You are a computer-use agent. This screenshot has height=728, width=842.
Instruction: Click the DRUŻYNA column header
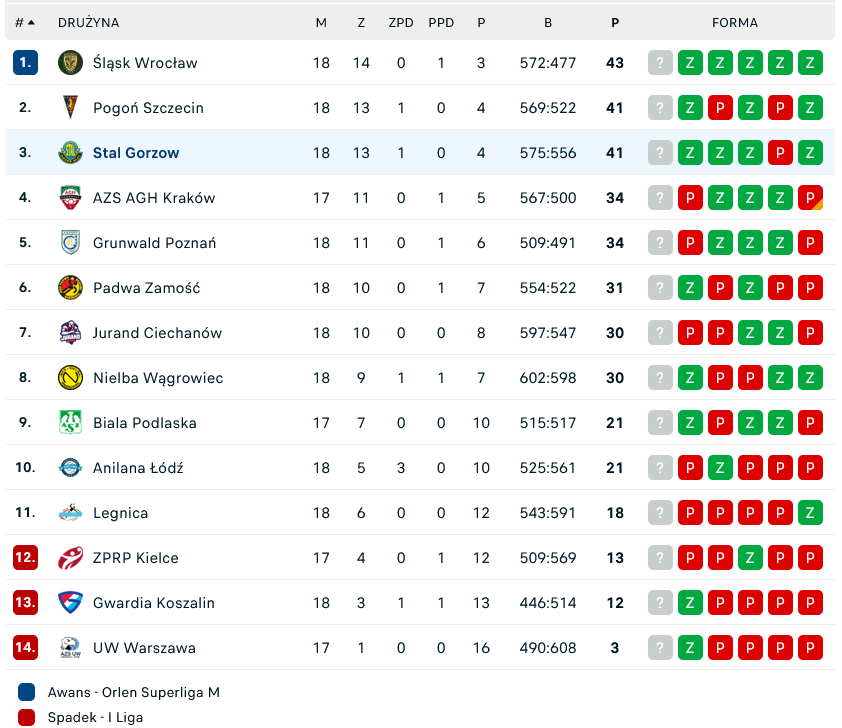pyautogui.click(x=88, y=22)
